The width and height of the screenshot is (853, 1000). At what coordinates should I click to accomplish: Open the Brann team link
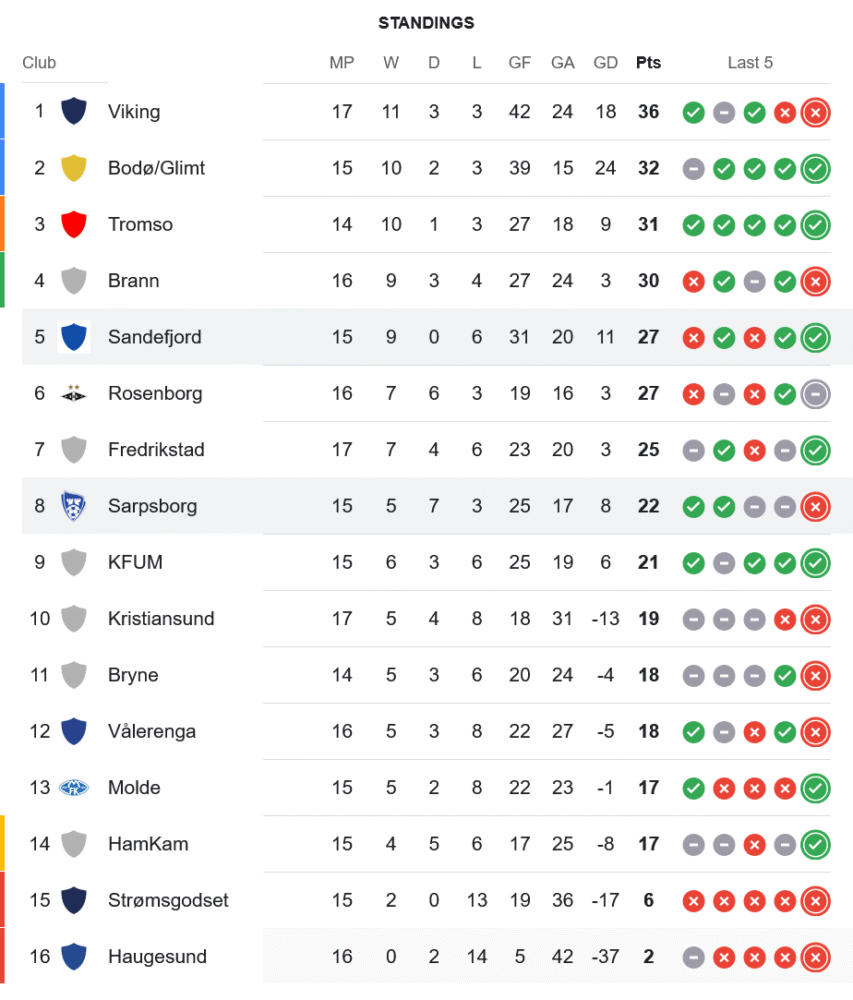(x=134, y=281)
